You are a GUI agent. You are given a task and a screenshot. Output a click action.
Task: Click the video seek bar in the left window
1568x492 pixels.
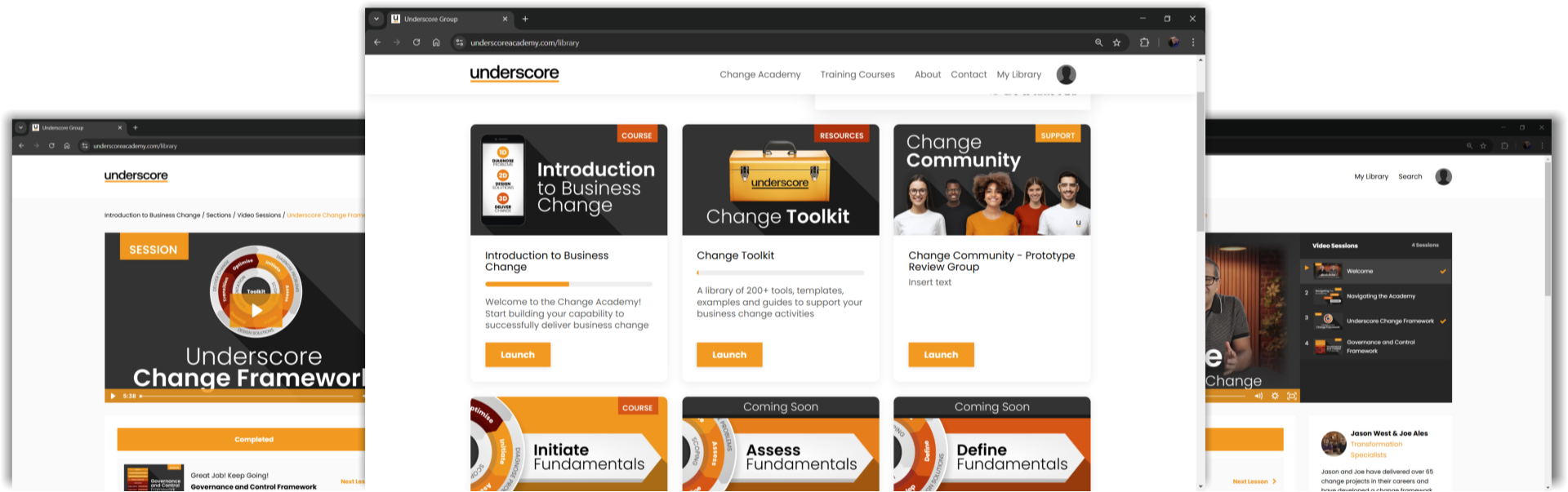pyautogui.click(x=247, y=396)
